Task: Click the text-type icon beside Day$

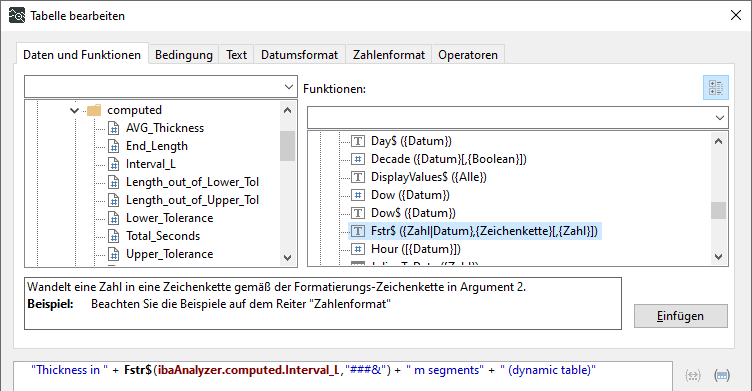Action: 358,141
